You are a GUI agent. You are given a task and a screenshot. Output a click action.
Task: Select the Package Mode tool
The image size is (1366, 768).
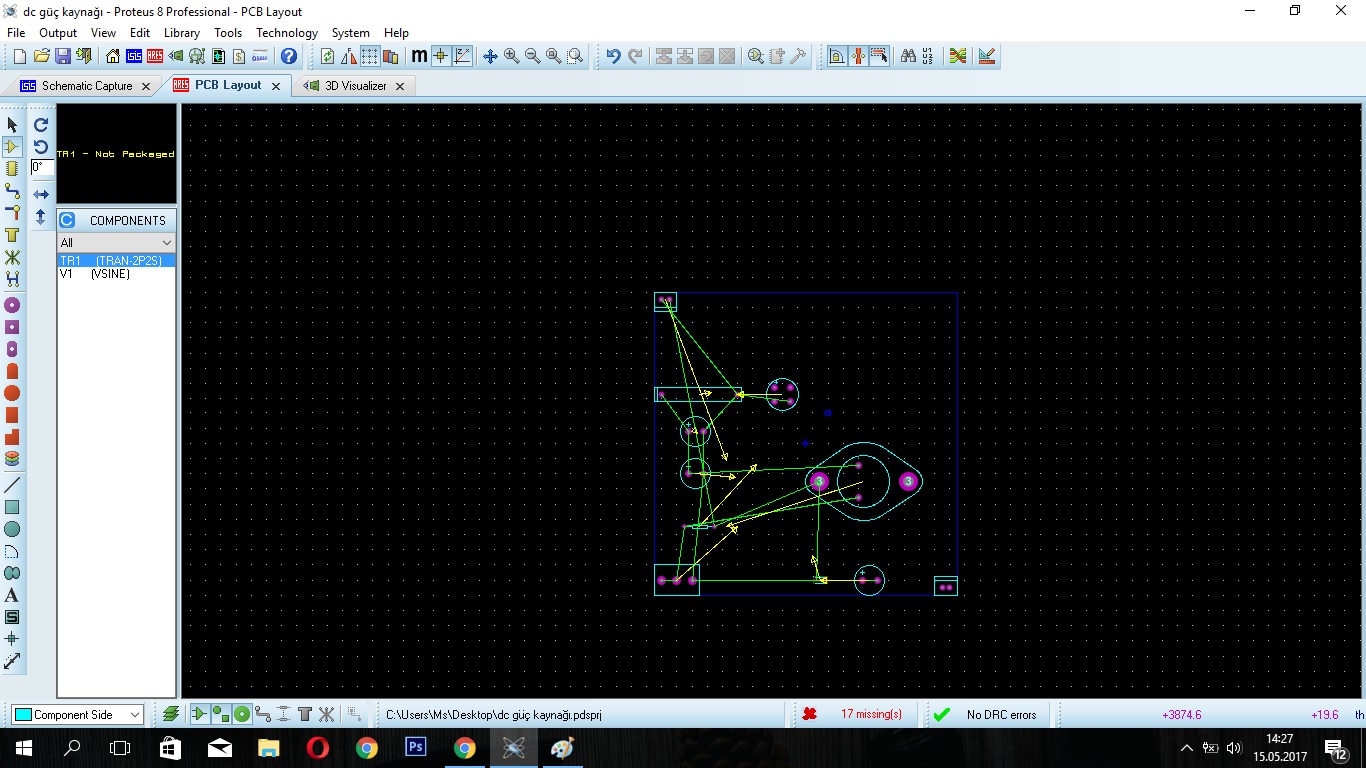pos(12,168)
